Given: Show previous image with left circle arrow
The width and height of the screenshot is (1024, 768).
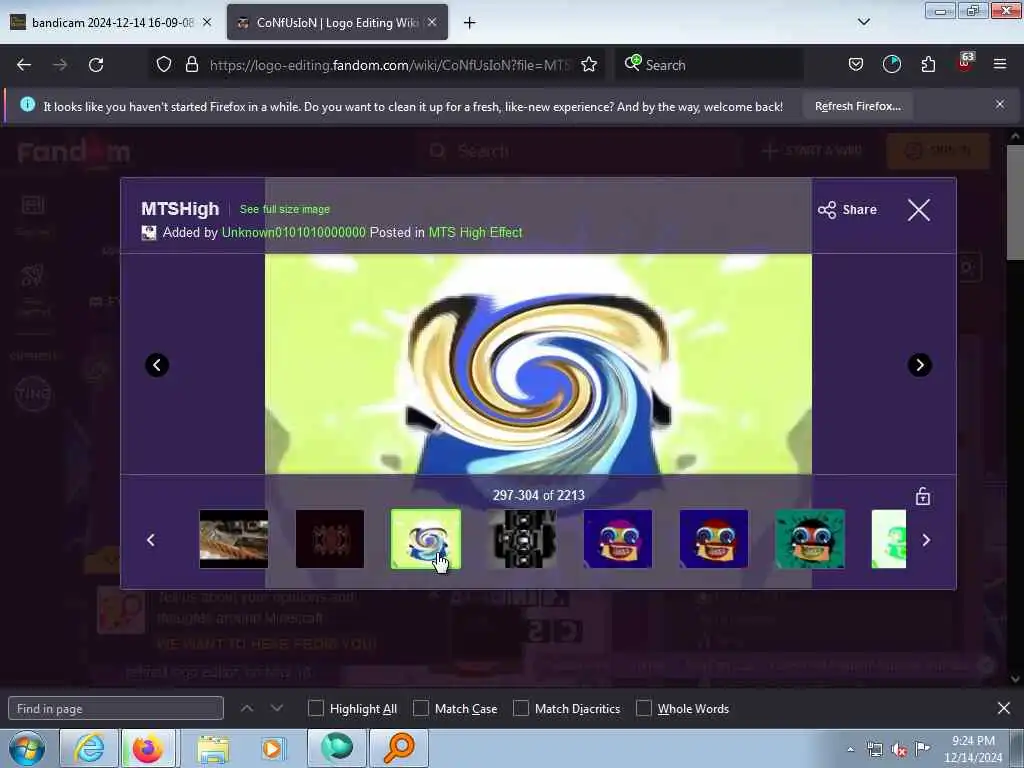Looking at the screenshot, I should click(157, 364).
